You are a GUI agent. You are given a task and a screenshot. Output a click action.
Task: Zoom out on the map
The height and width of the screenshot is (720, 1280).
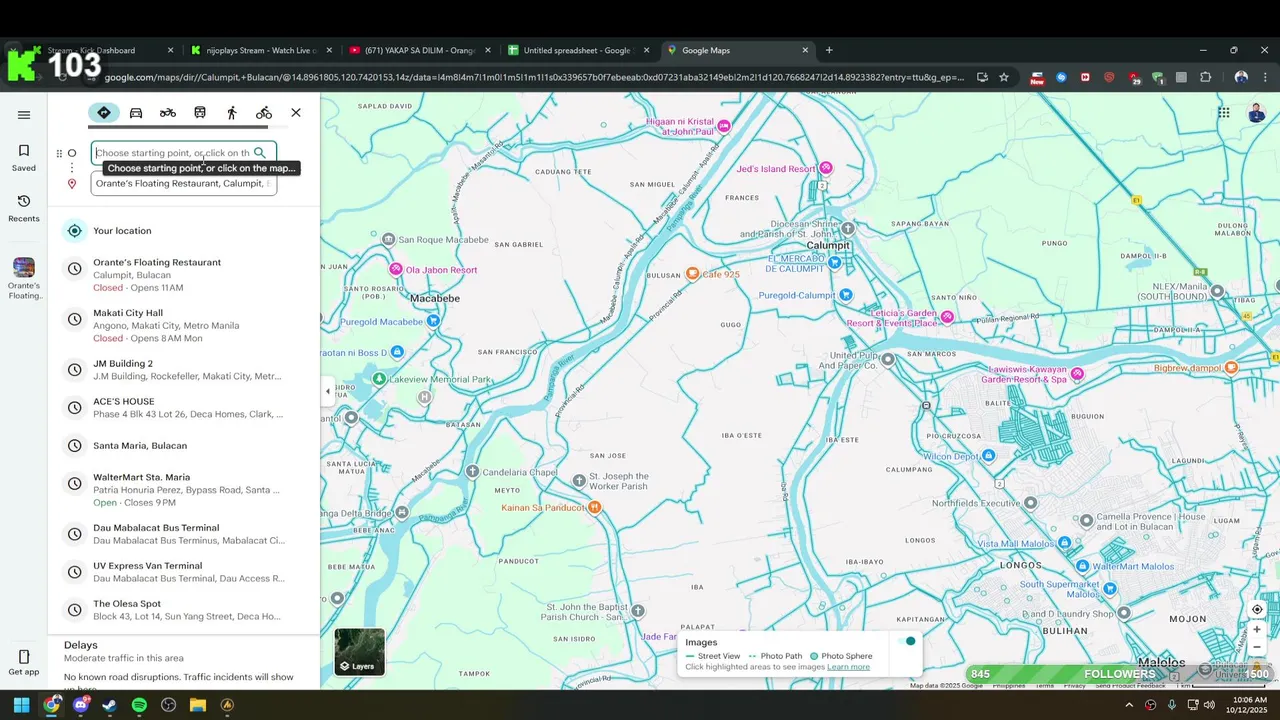pos(1257,647)
